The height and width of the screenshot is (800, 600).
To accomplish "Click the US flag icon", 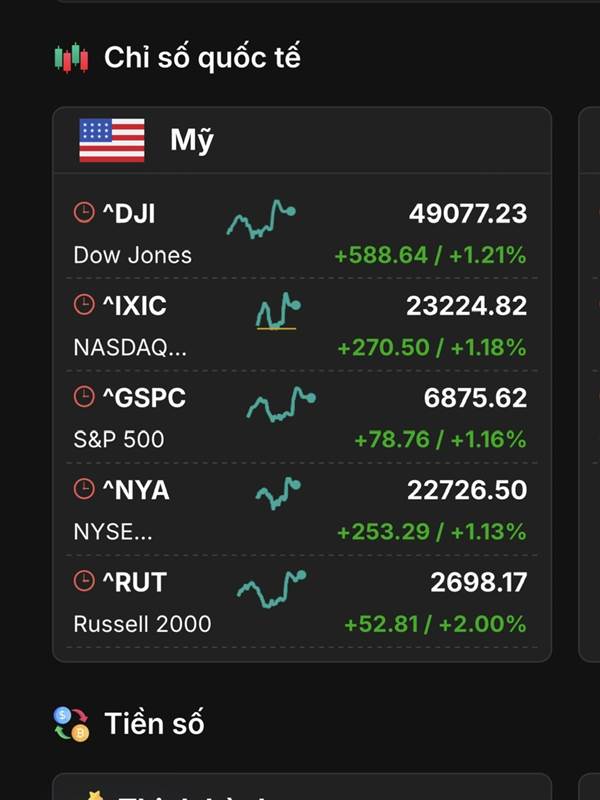I will [x=112, y=141].
